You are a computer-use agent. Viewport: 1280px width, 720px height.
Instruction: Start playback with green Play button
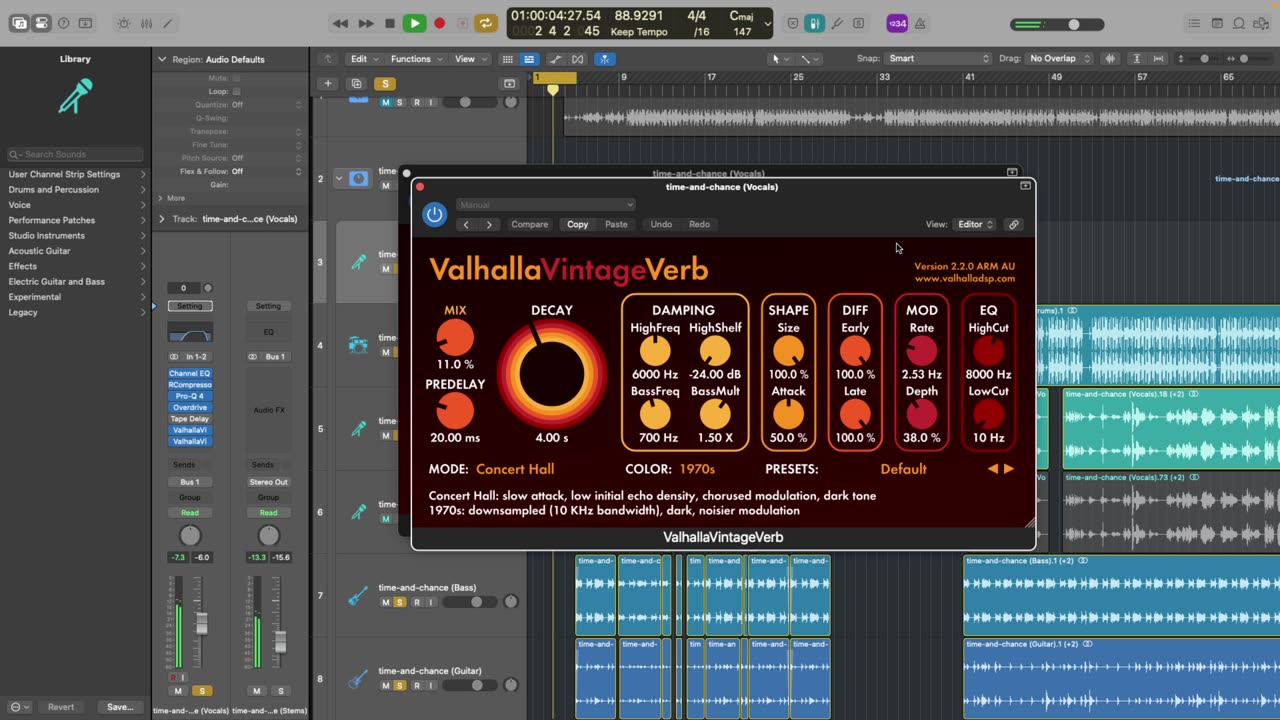414,23
